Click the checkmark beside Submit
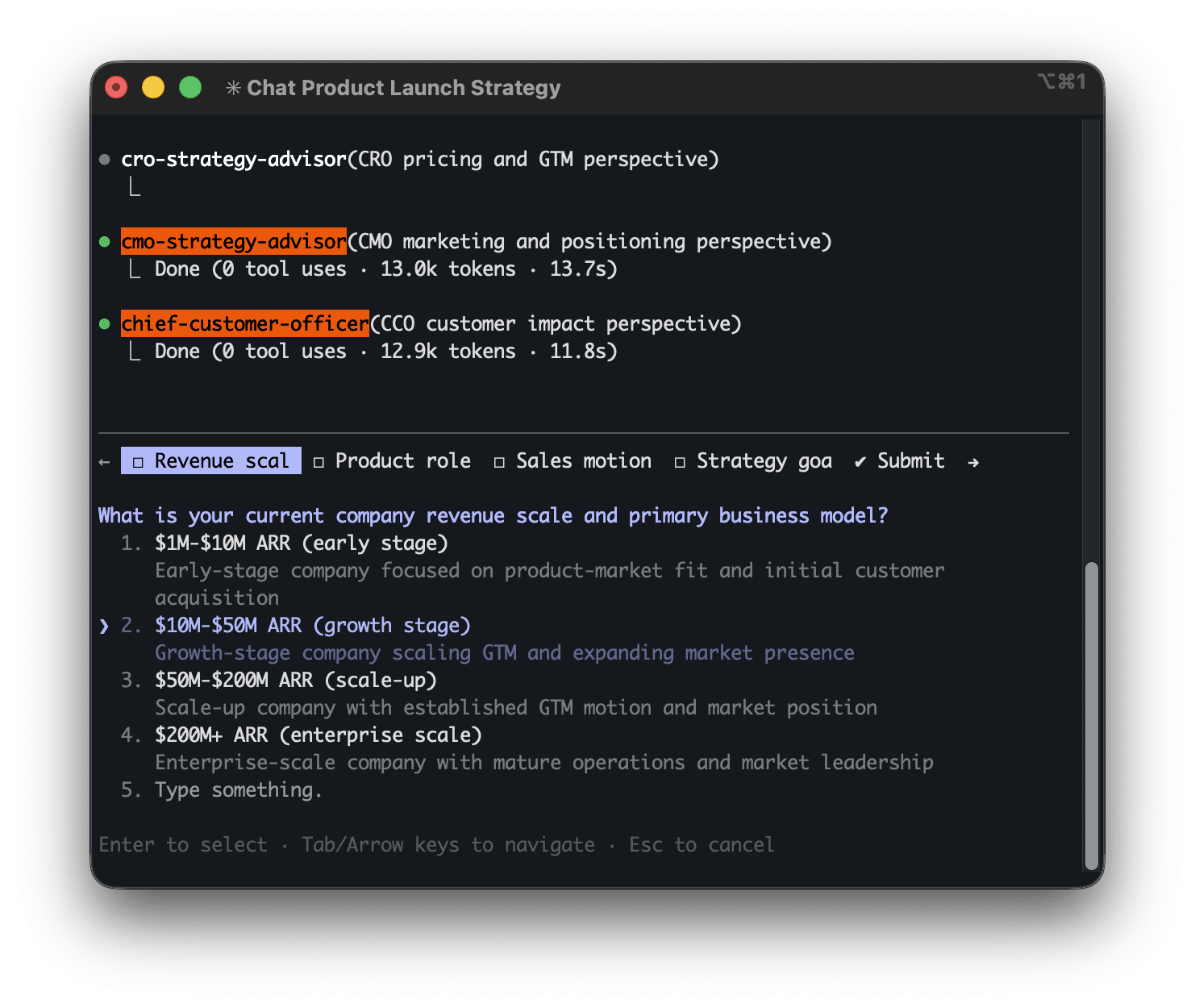Image resolution: width=1195 pixels, height=1008 pixels. (x=860, y=461)
